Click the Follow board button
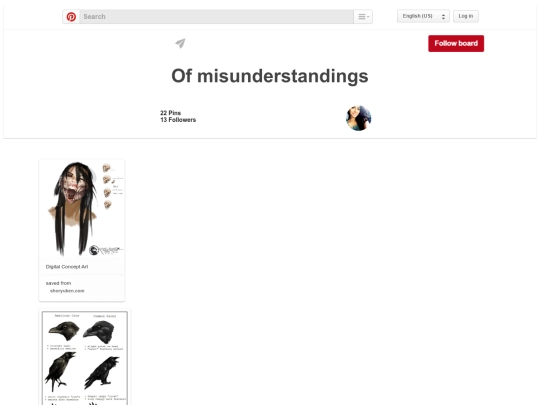Viewport: 540px width, 405px height. coord(456,43)
